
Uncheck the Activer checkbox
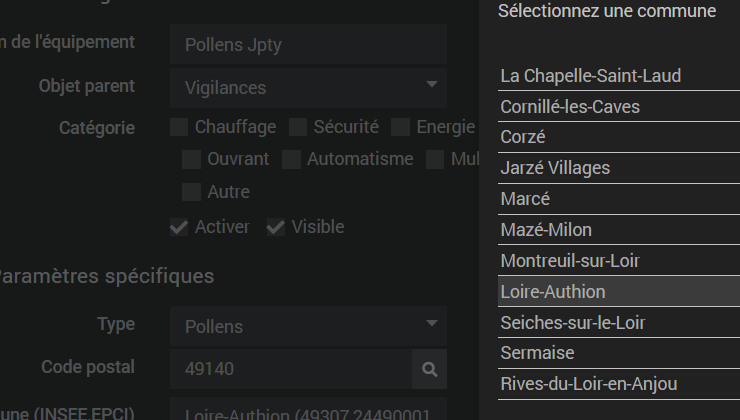click(x=179, y=227)
